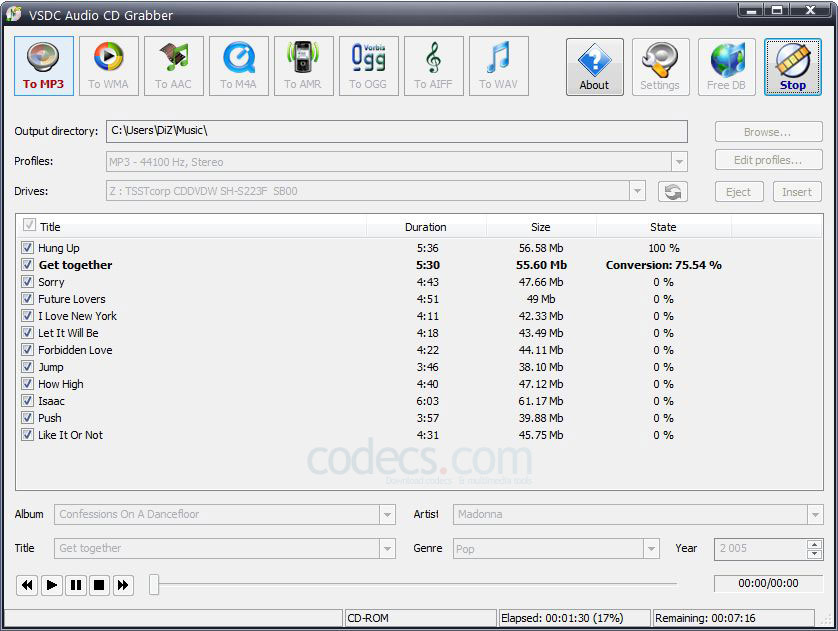The image size is (838, 631).
Task: Select the To WAV note icon
Action: point(499,66)
